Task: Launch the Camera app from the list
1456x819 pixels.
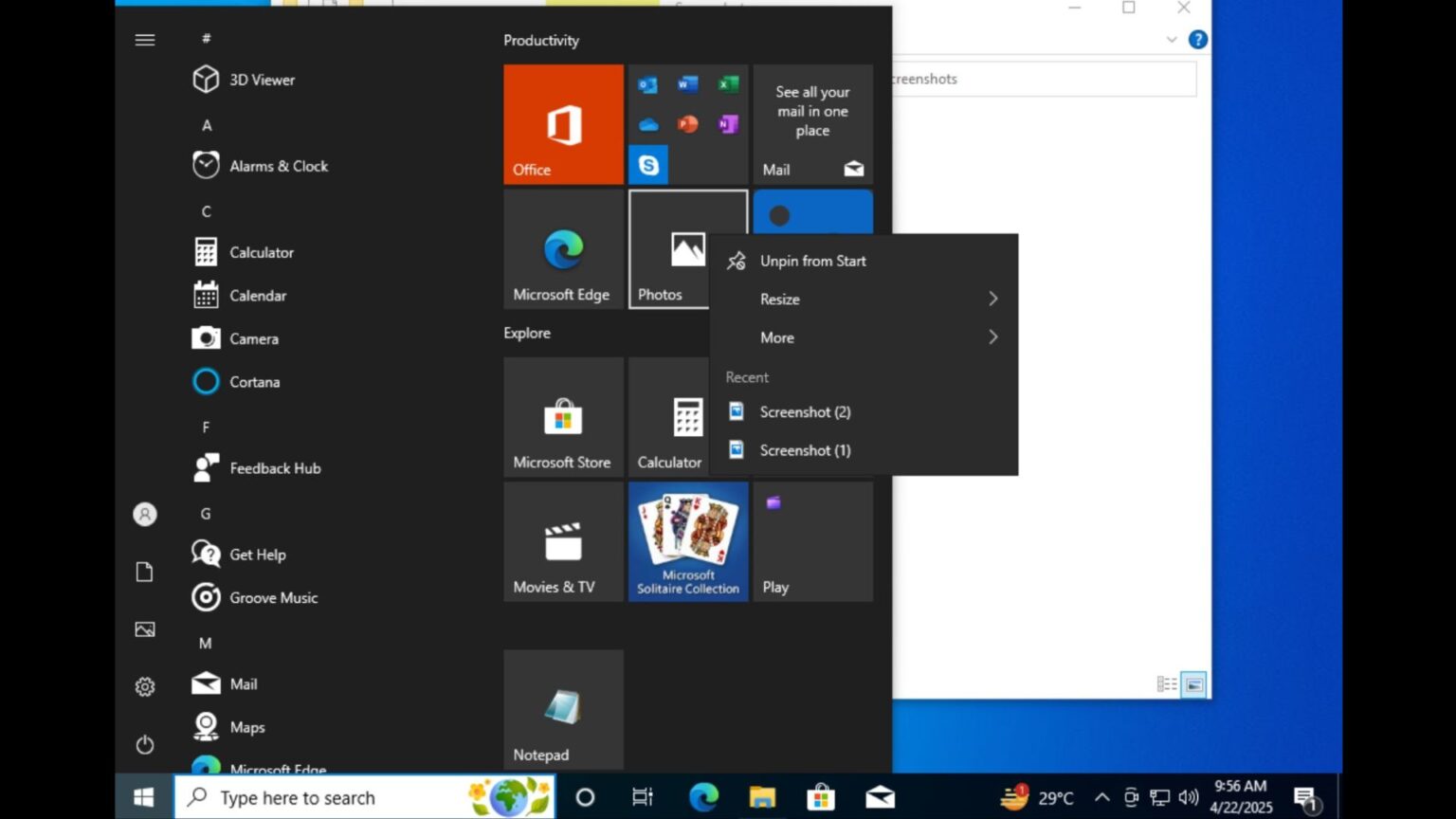Action: [253, 338]
